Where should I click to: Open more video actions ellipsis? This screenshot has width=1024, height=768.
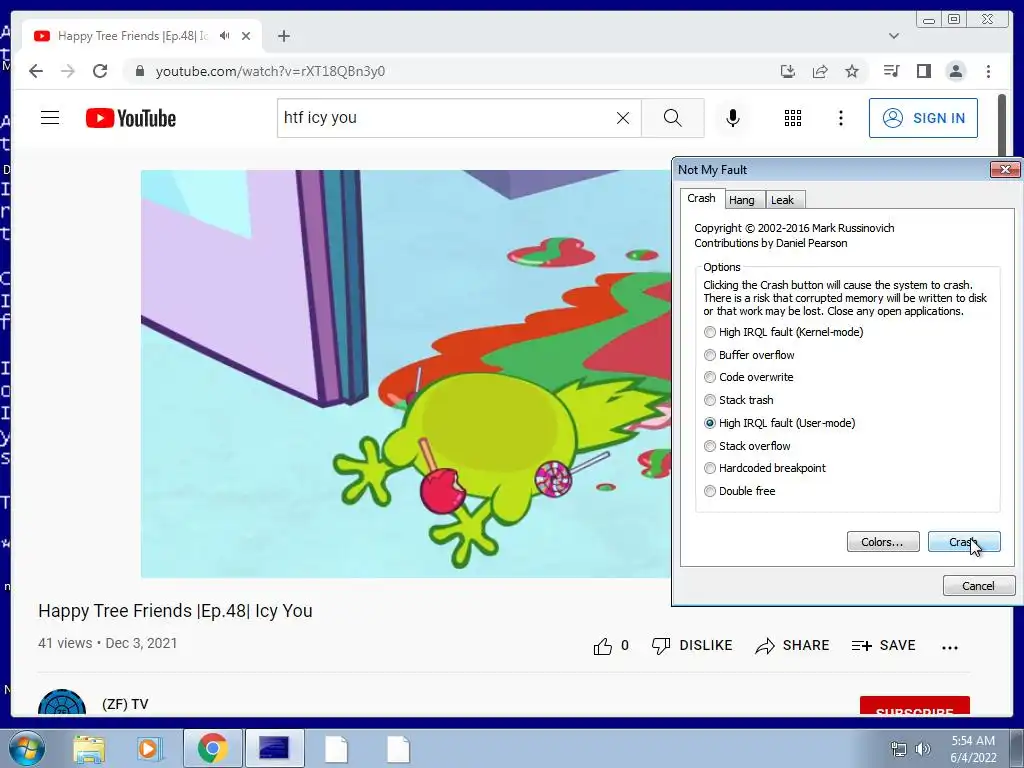pos(950,647)
